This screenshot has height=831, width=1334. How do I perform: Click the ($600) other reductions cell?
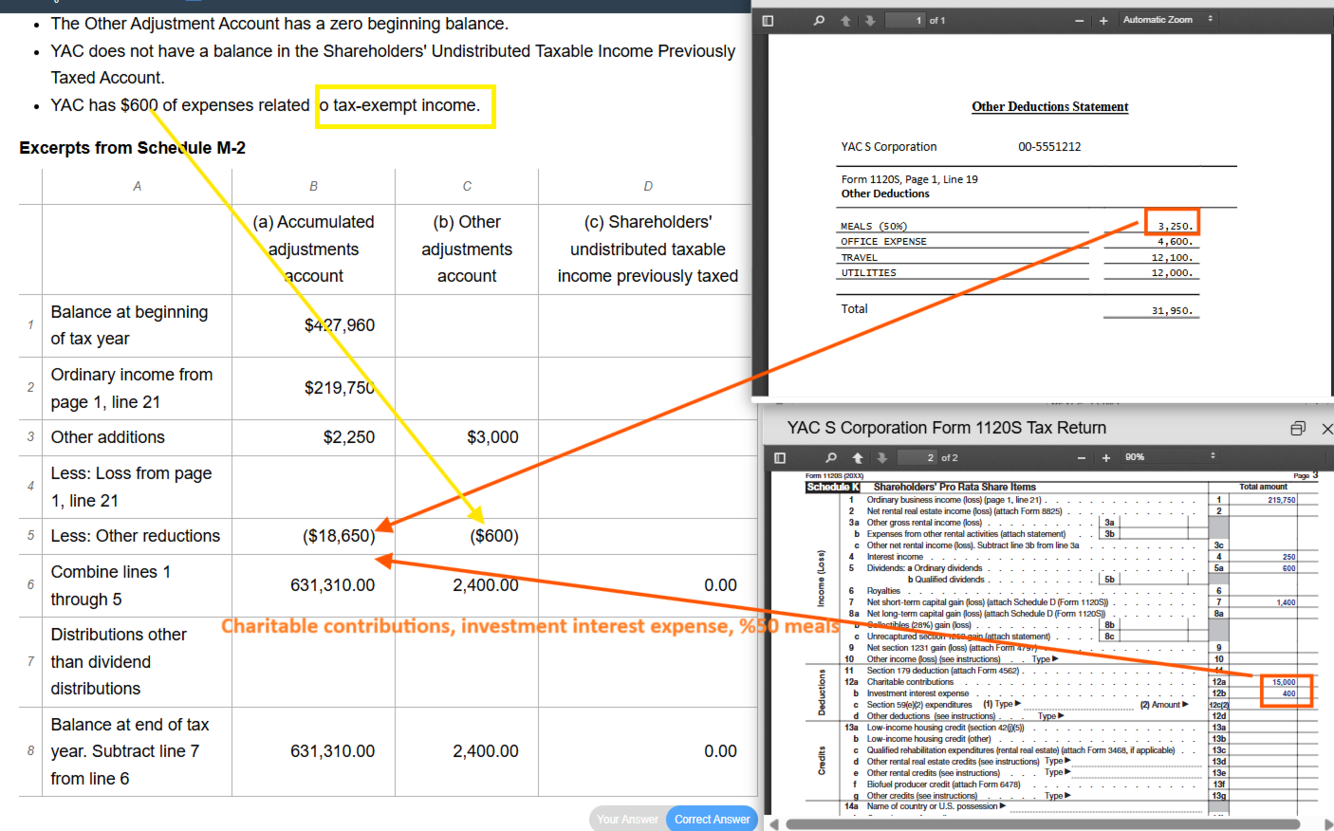point(466,536)
